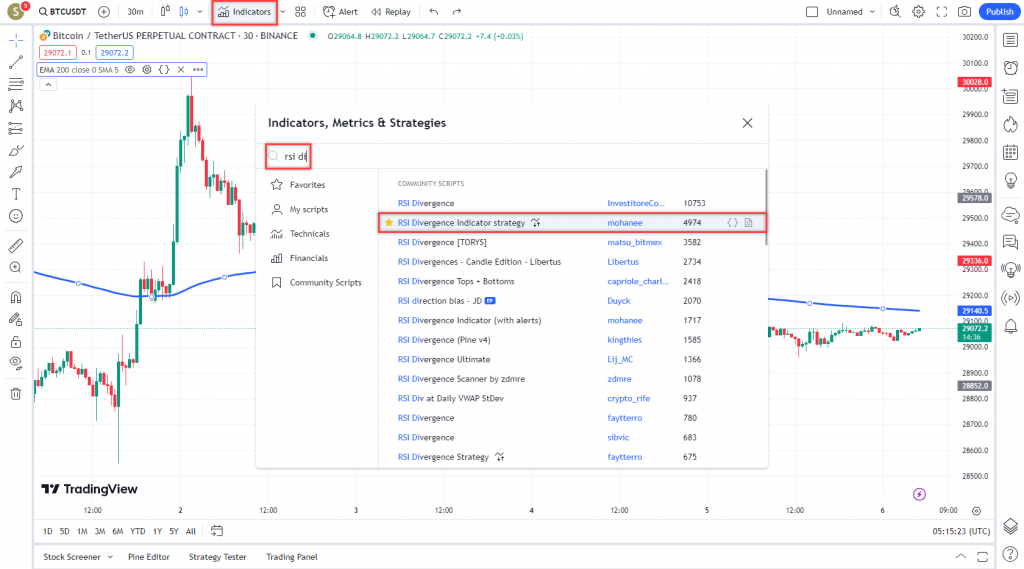The image size is (1024, 569).
Task: Select the zoom in tool
Action: pyautogui.click(x=16, y=268)
